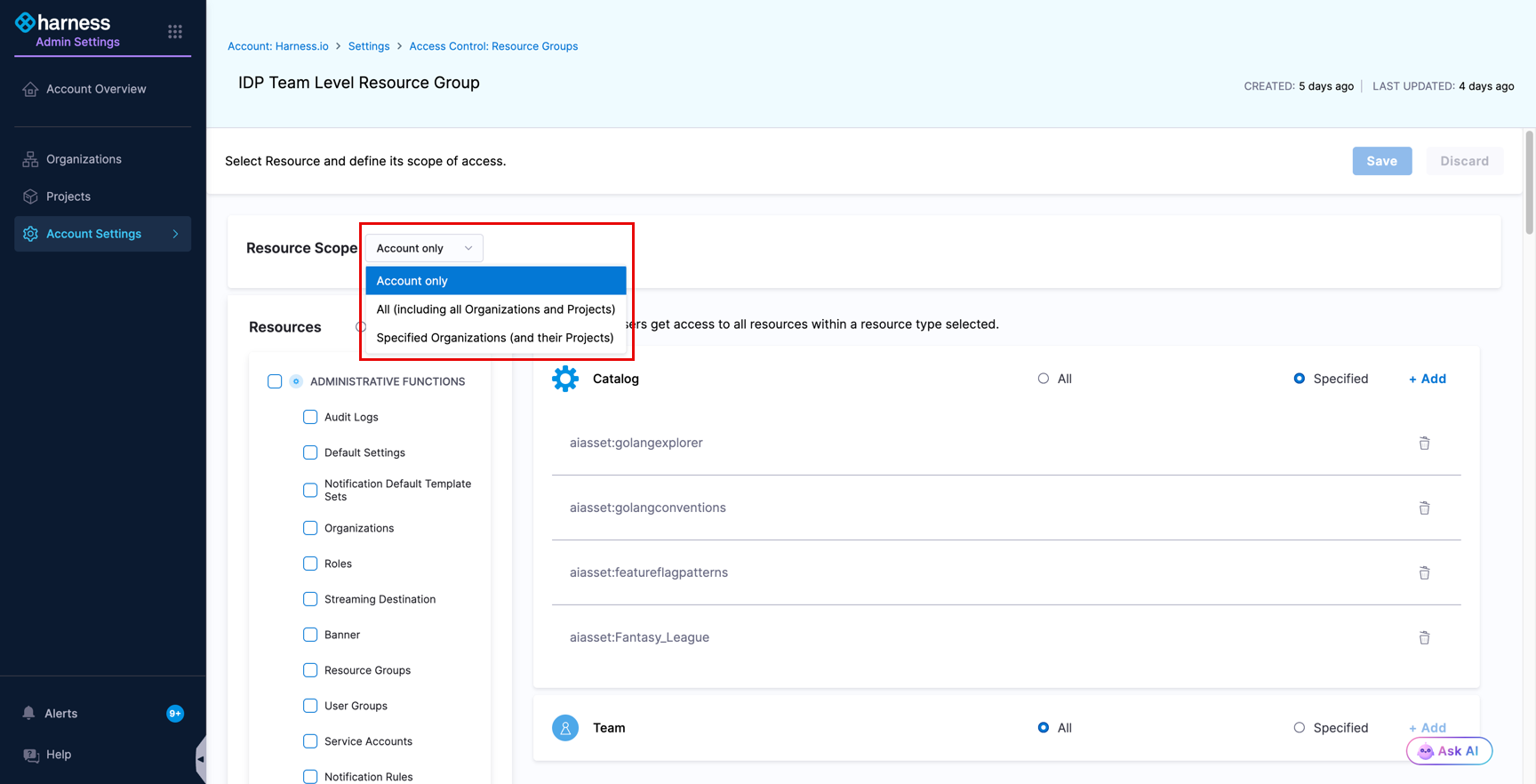Expand Account Settings with the chevron
This screenshot has height=784, width=1536.
pyautogui.click(x=176, y=234)
